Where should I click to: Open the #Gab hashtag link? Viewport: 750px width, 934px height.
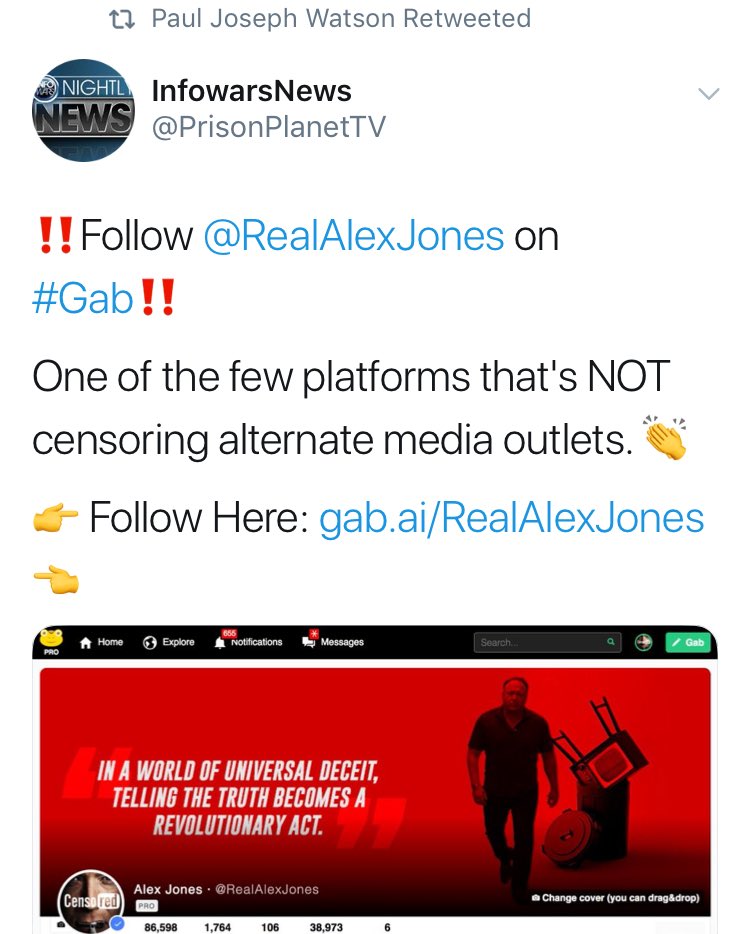pos(82,298)
